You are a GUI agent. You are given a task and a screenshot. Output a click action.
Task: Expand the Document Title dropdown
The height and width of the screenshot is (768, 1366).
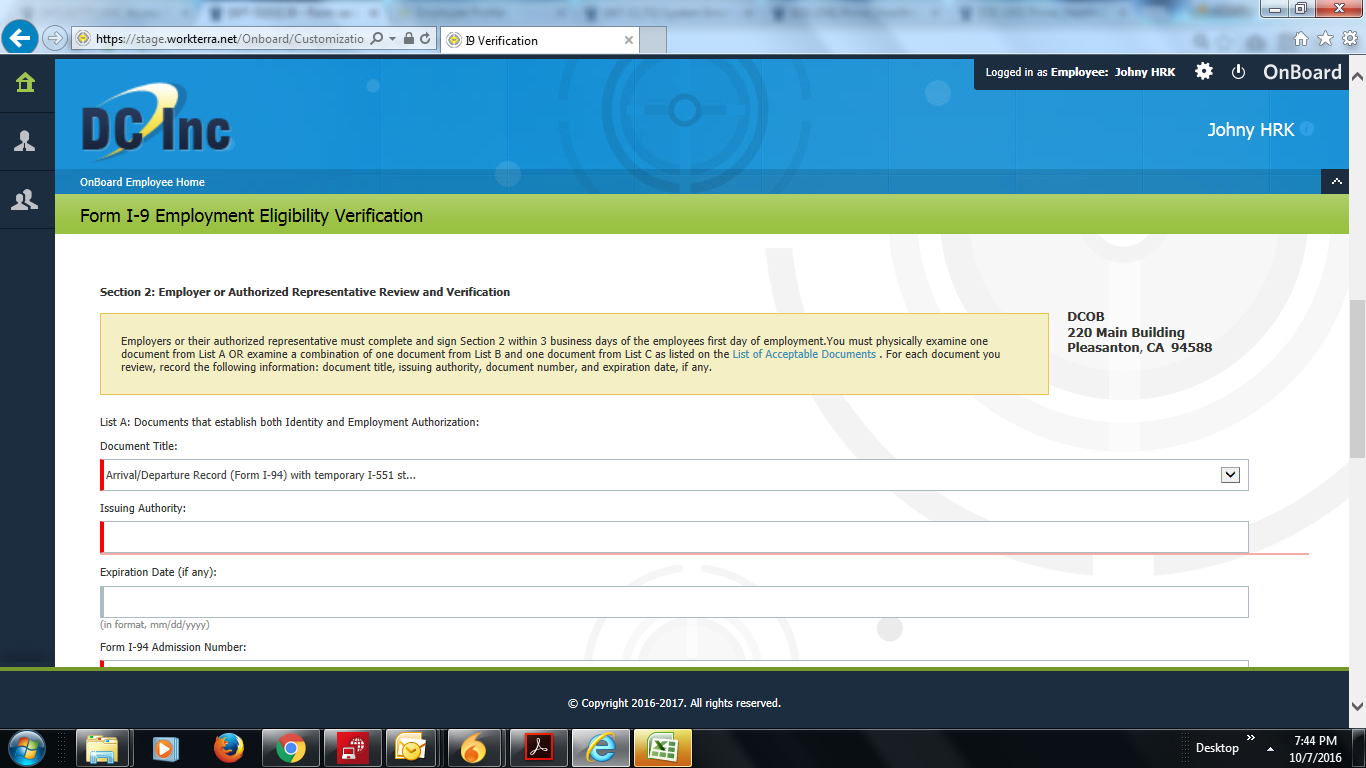coord(1231,475)
